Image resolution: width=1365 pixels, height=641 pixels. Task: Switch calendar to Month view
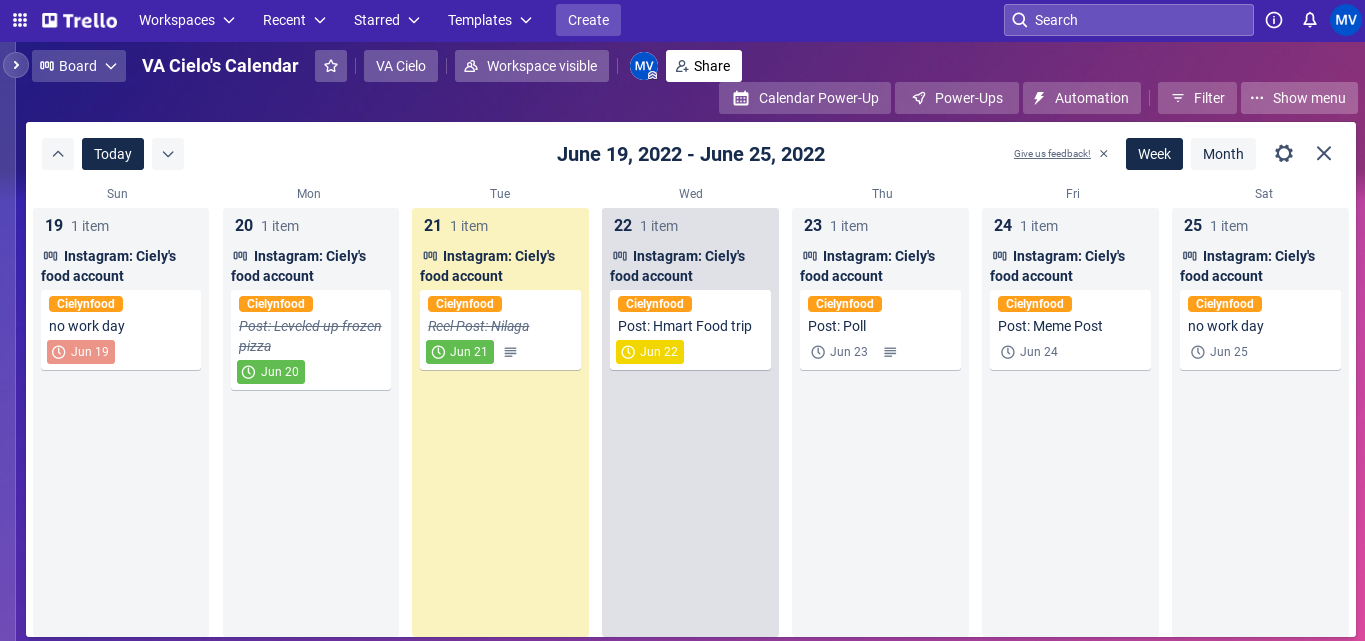pos(1223,154)
